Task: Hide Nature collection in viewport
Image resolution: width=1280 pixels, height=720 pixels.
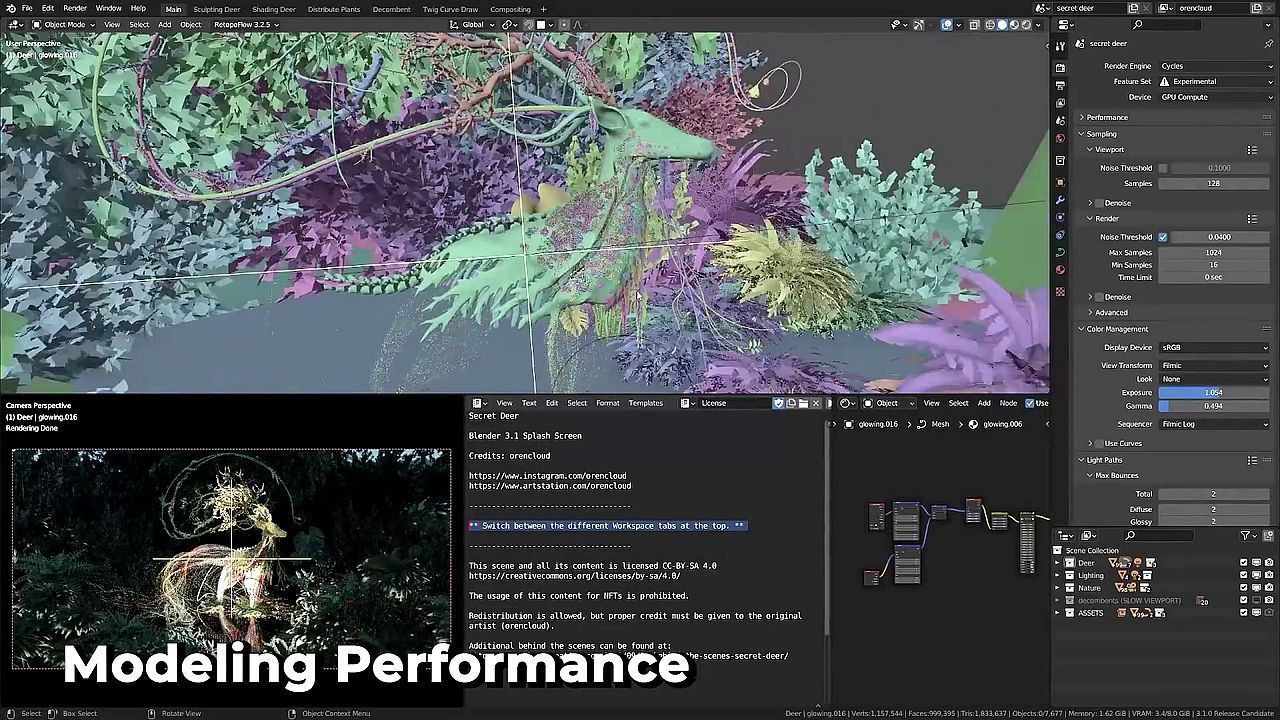Action: [1257, 588]
